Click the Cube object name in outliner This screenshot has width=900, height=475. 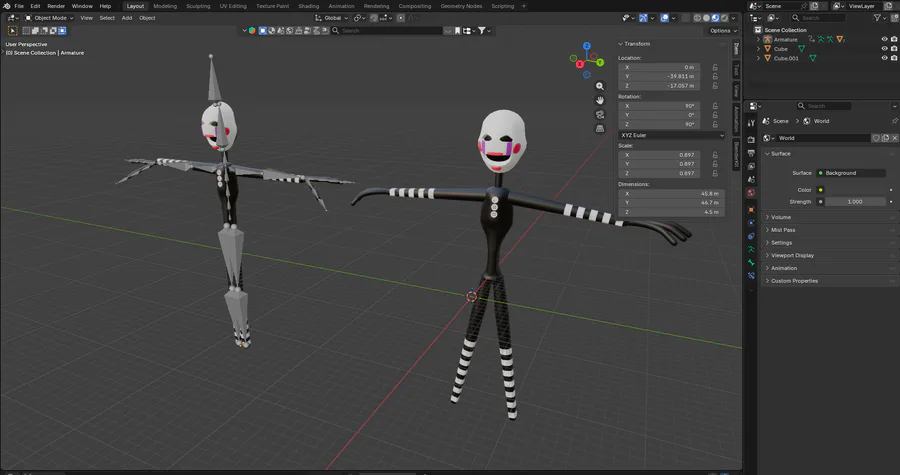point(781,49)
